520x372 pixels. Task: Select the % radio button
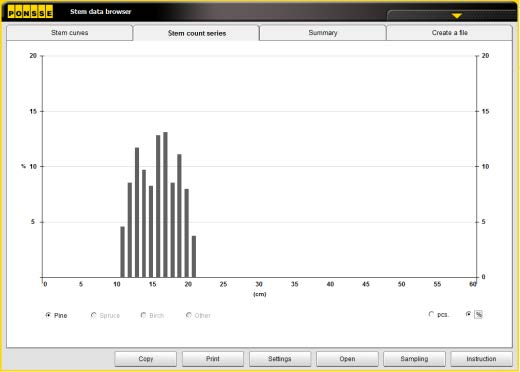(x=469, y=314)
